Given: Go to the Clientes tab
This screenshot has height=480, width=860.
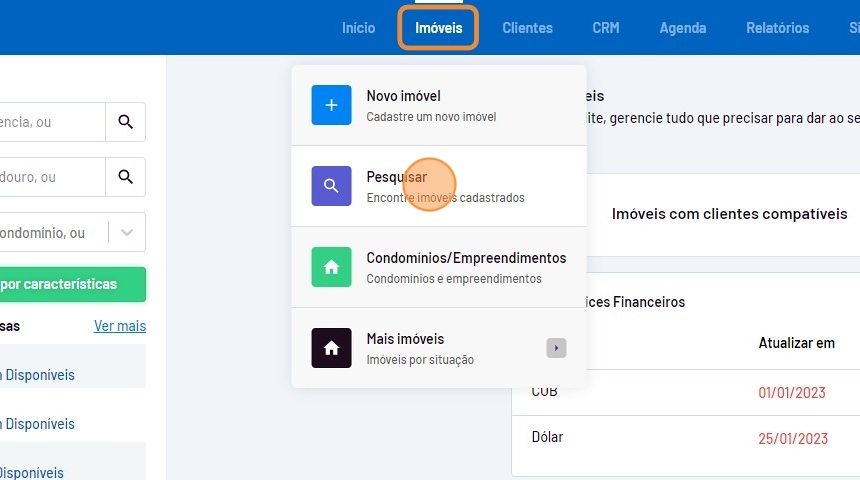Looking at the screenshot, I should (527, 28).
